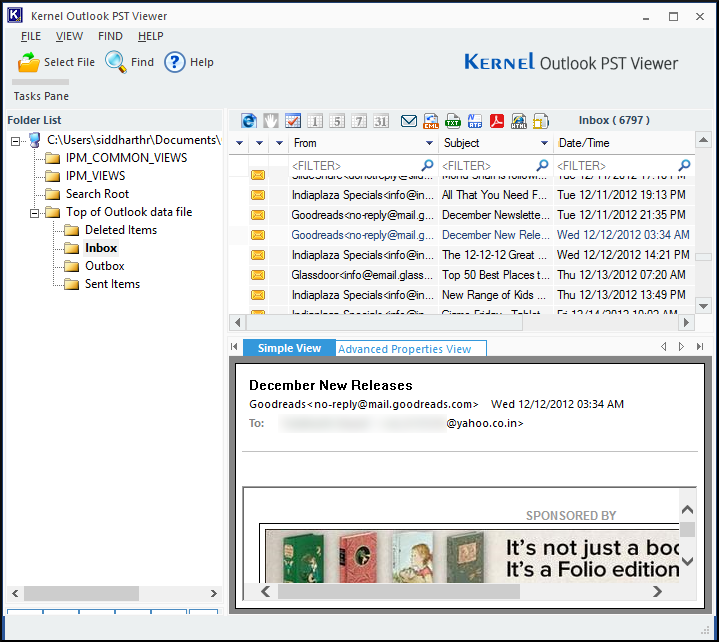
Task: Click envelope icon of December Newsletter row
Action: coord(258,215)
